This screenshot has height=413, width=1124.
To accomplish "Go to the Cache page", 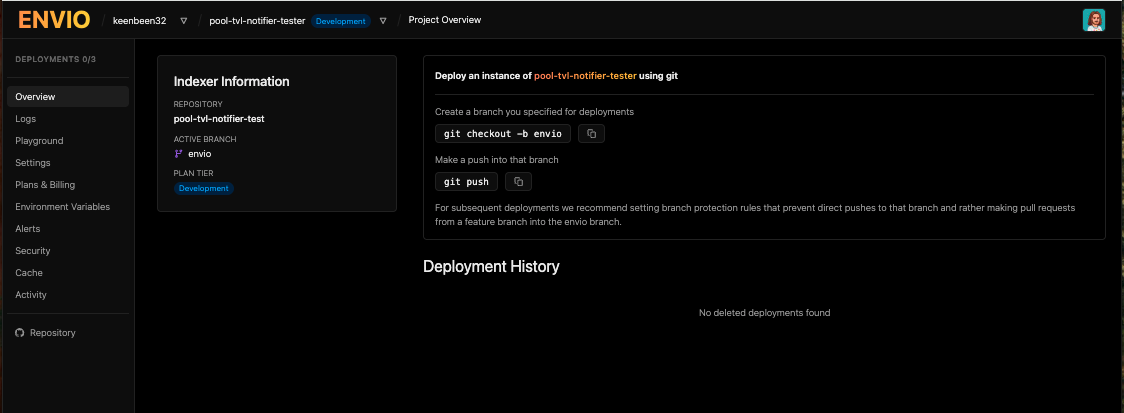I will point(29,273).
